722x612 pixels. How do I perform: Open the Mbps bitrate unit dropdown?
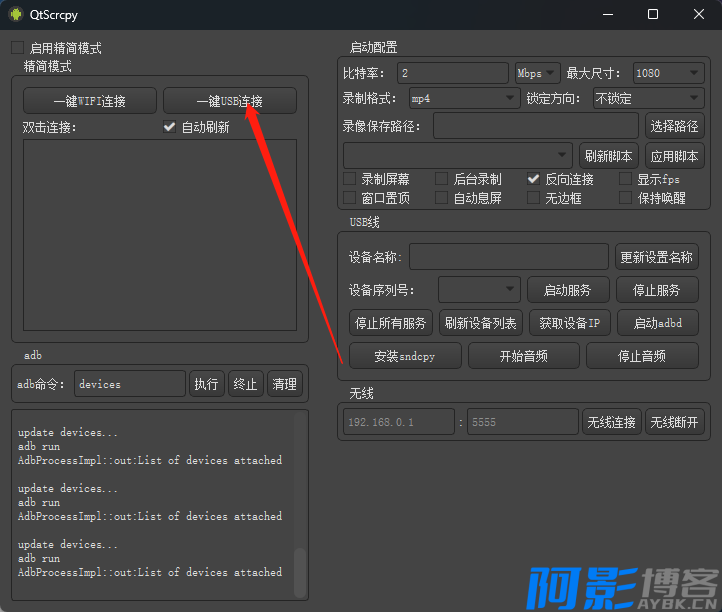537,73
